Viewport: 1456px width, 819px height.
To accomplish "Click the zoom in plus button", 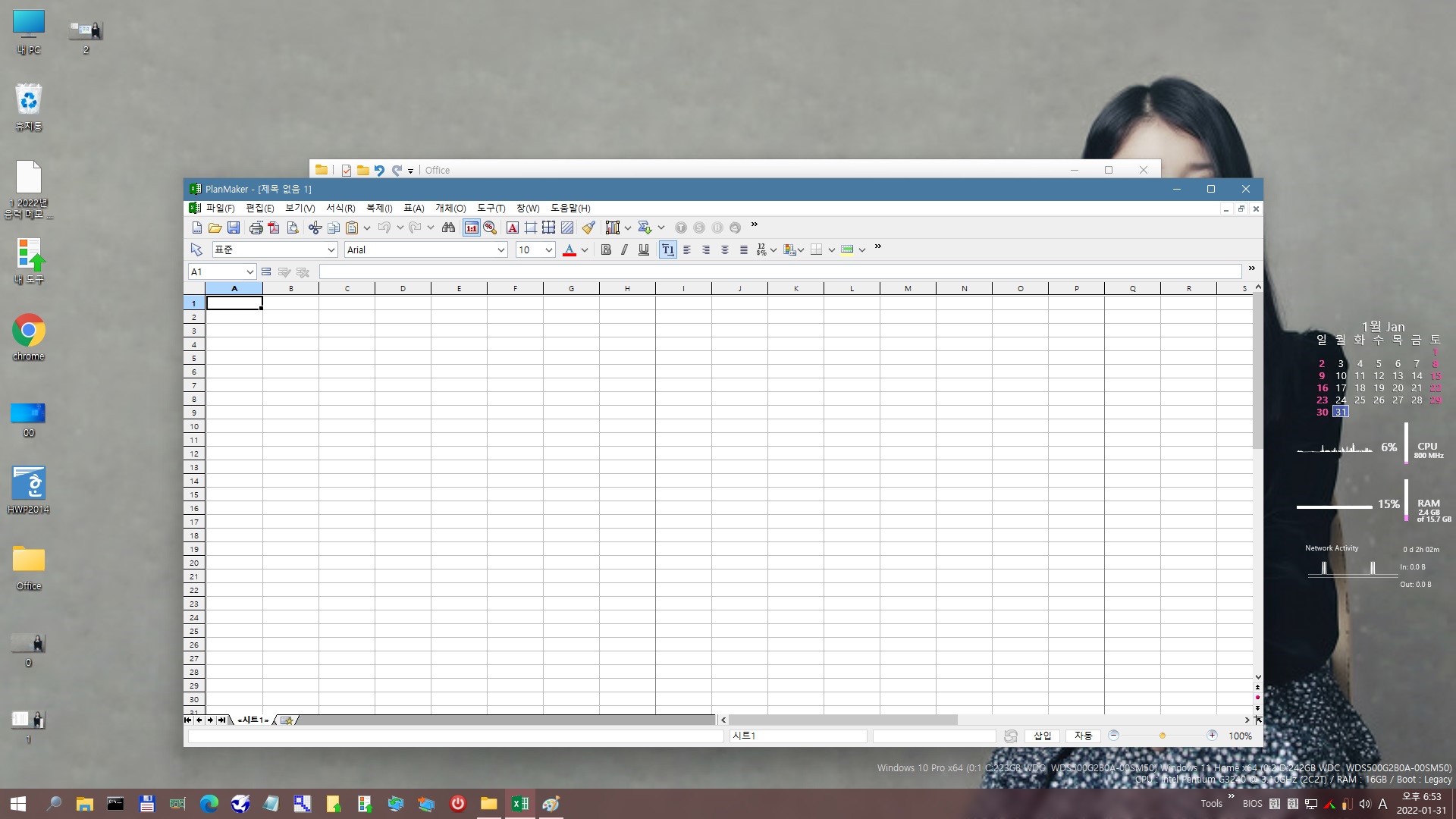I will [1212, 736].
